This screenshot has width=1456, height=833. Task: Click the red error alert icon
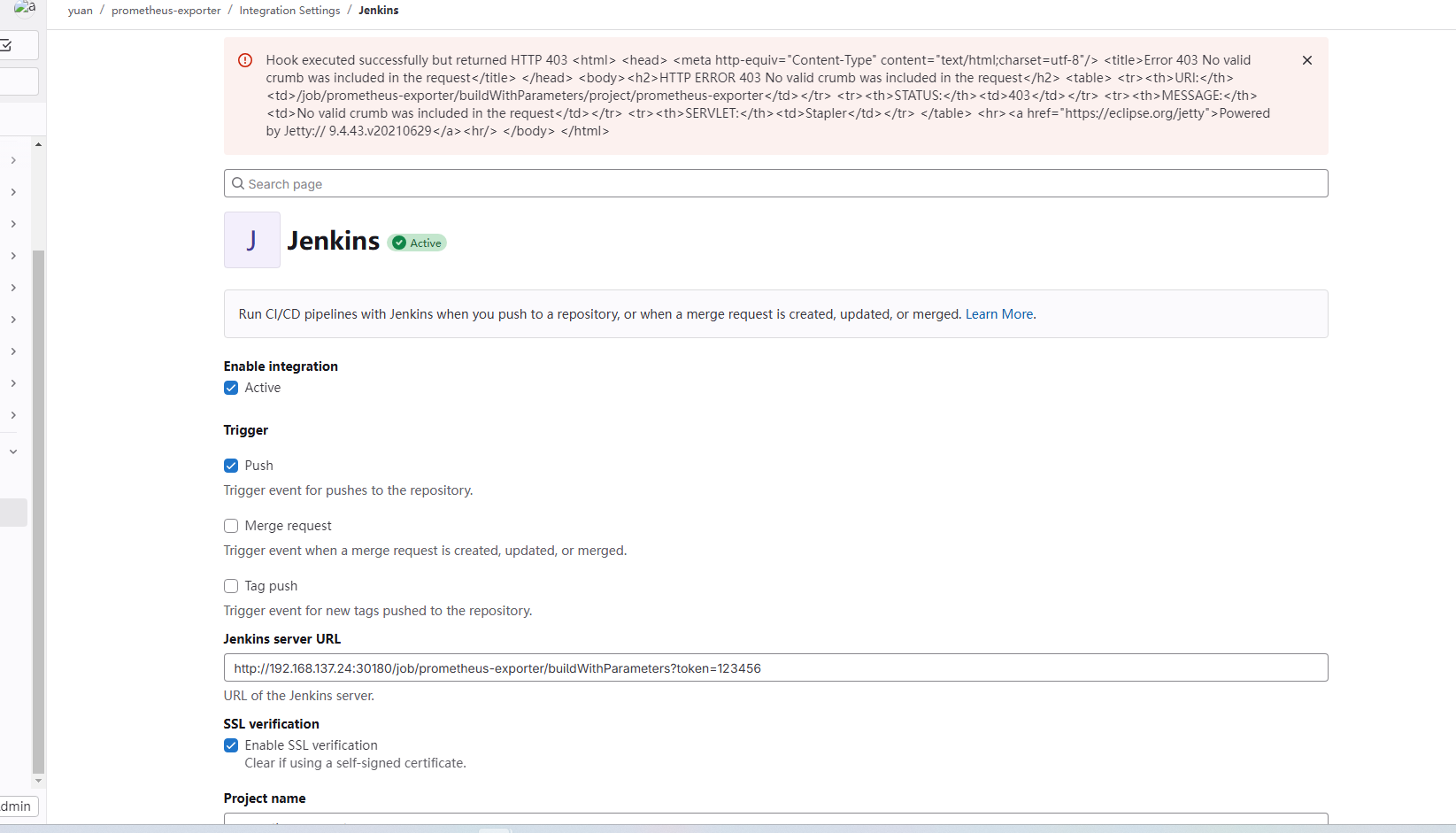click(x=245, y=60)
